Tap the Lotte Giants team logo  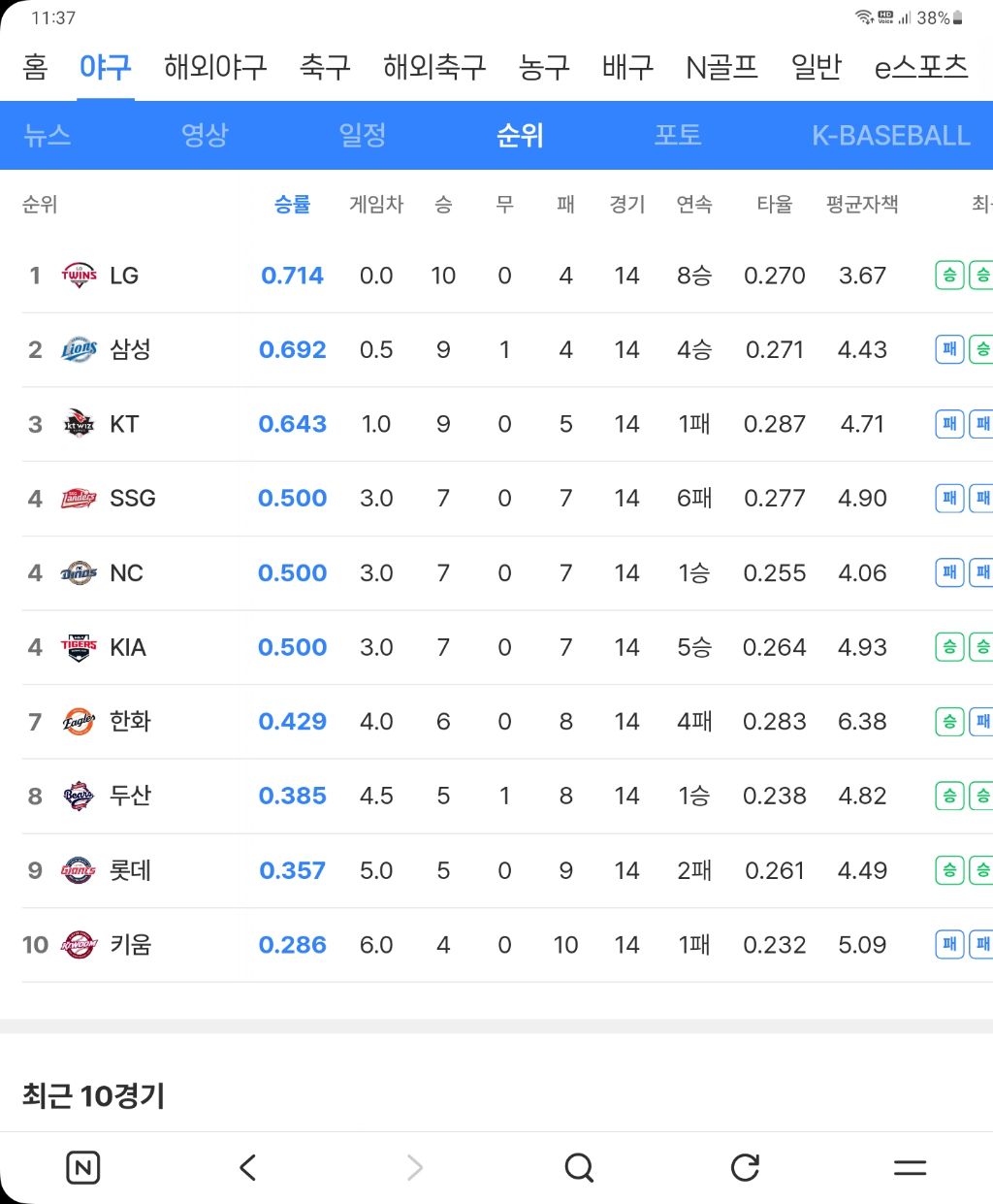[79, 870]
